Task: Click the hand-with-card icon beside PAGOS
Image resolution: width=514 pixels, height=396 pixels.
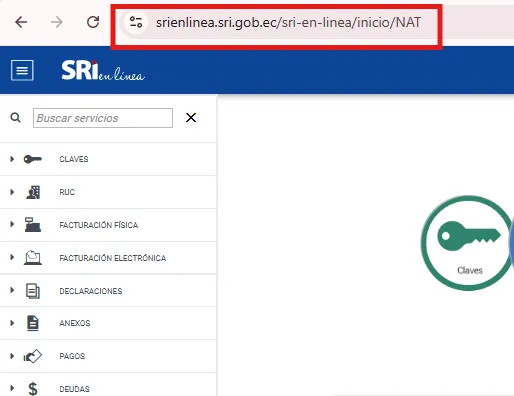Action: coord(33,356)
